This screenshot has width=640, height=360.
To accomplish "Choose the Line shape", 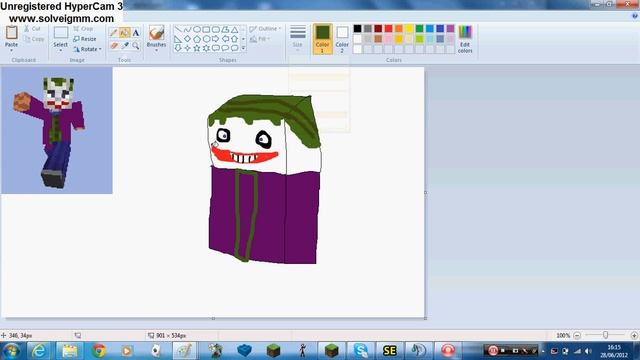I will coord(178,30).
